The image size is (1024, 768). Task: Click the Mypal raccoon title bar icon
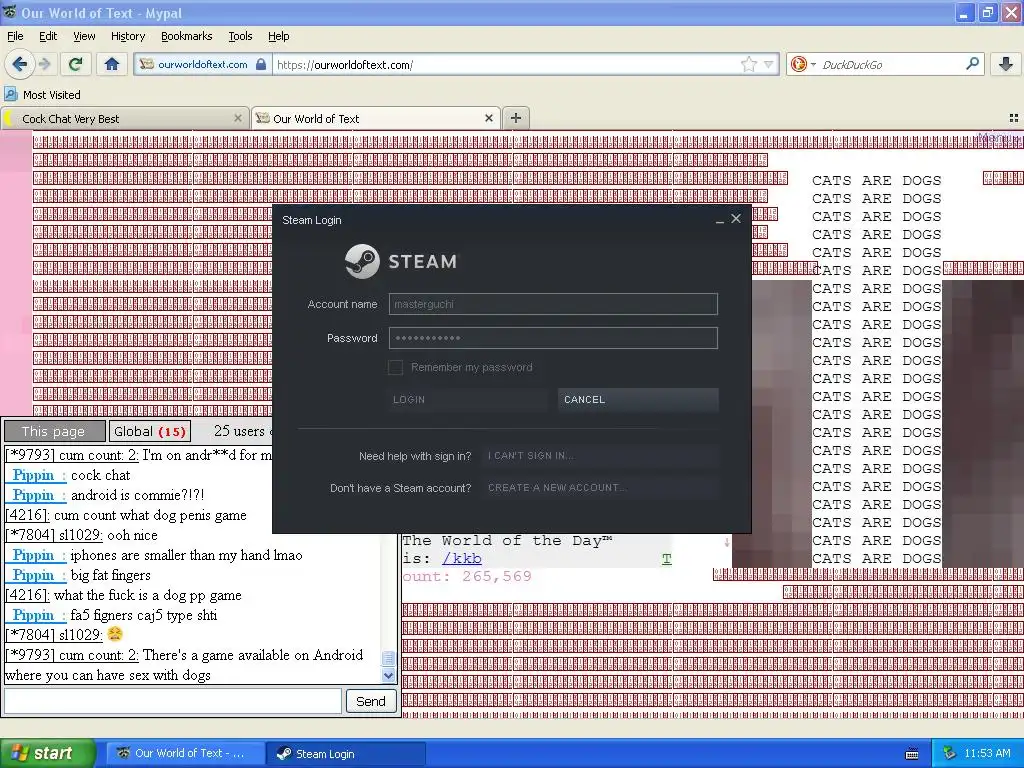pos(9,12)
